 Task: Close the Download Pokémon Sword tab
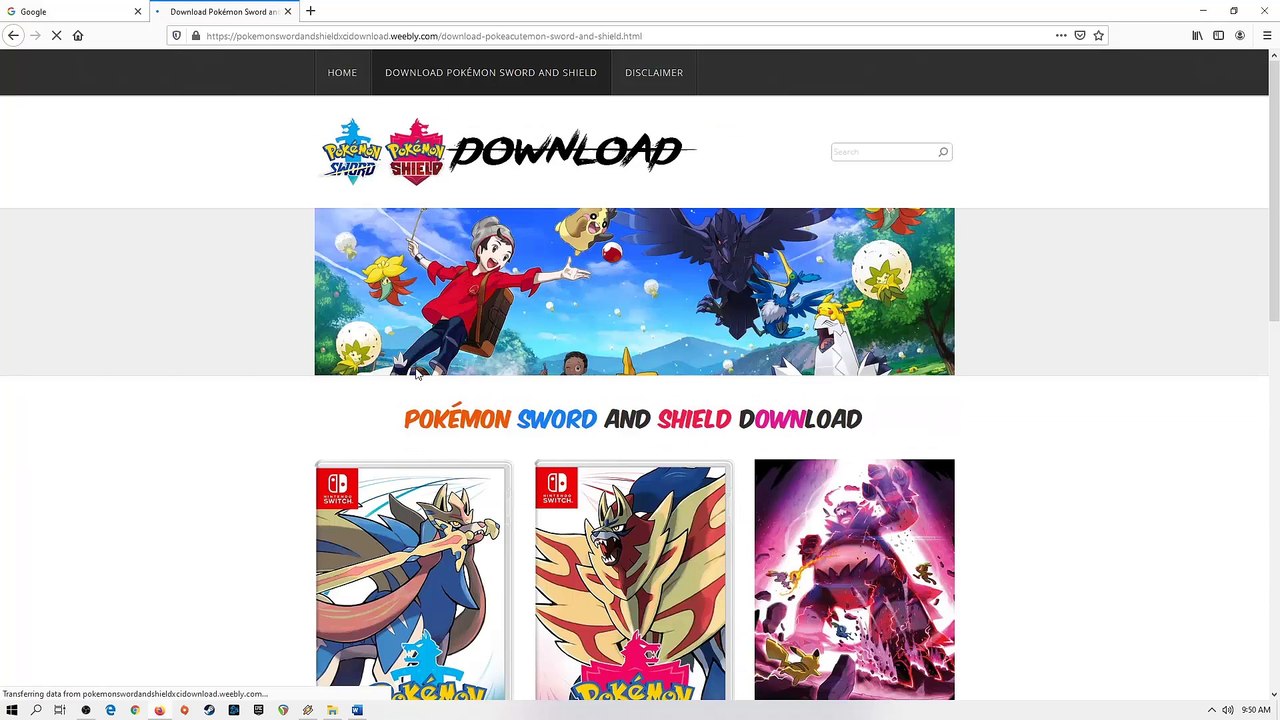[x=288, y=12]
